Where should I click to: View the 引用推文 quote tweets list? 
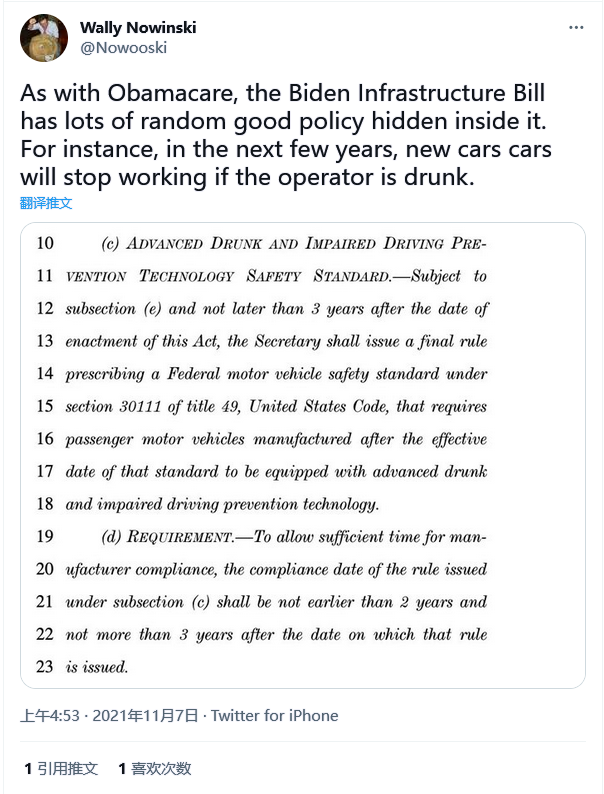pyautogui.click(x=67, y=768)
